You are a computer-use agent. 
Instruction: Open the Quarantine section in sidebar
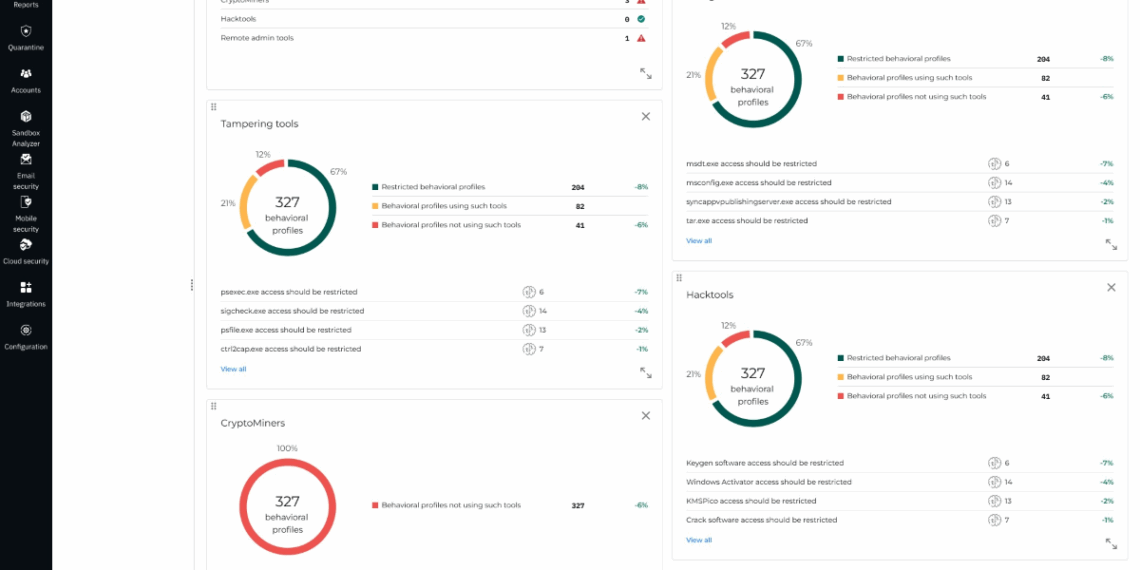[26, 38]
